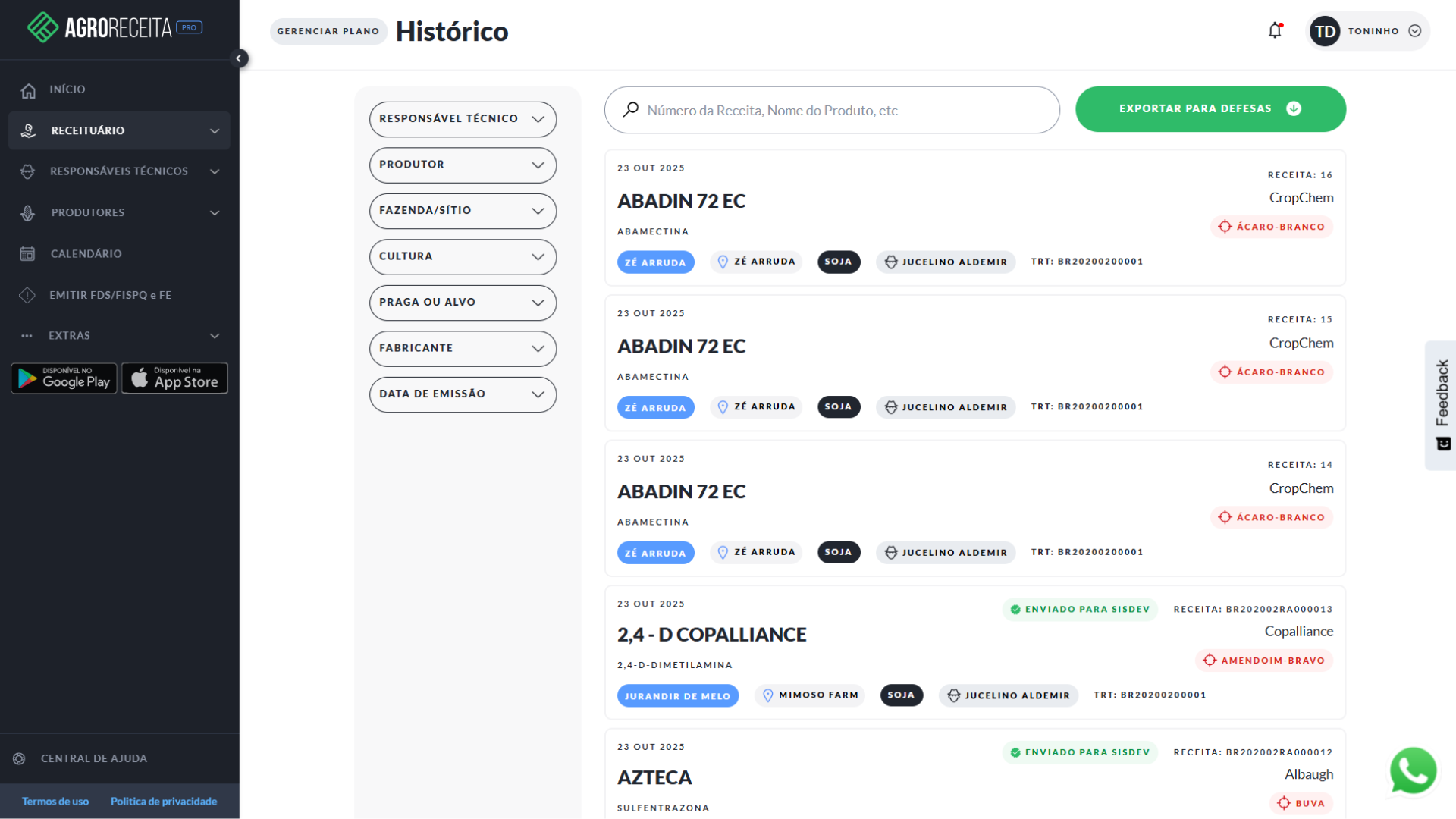Expand the Produtores sidebar menu
The width and height of the screenshot is (1456, 819).
119,213
